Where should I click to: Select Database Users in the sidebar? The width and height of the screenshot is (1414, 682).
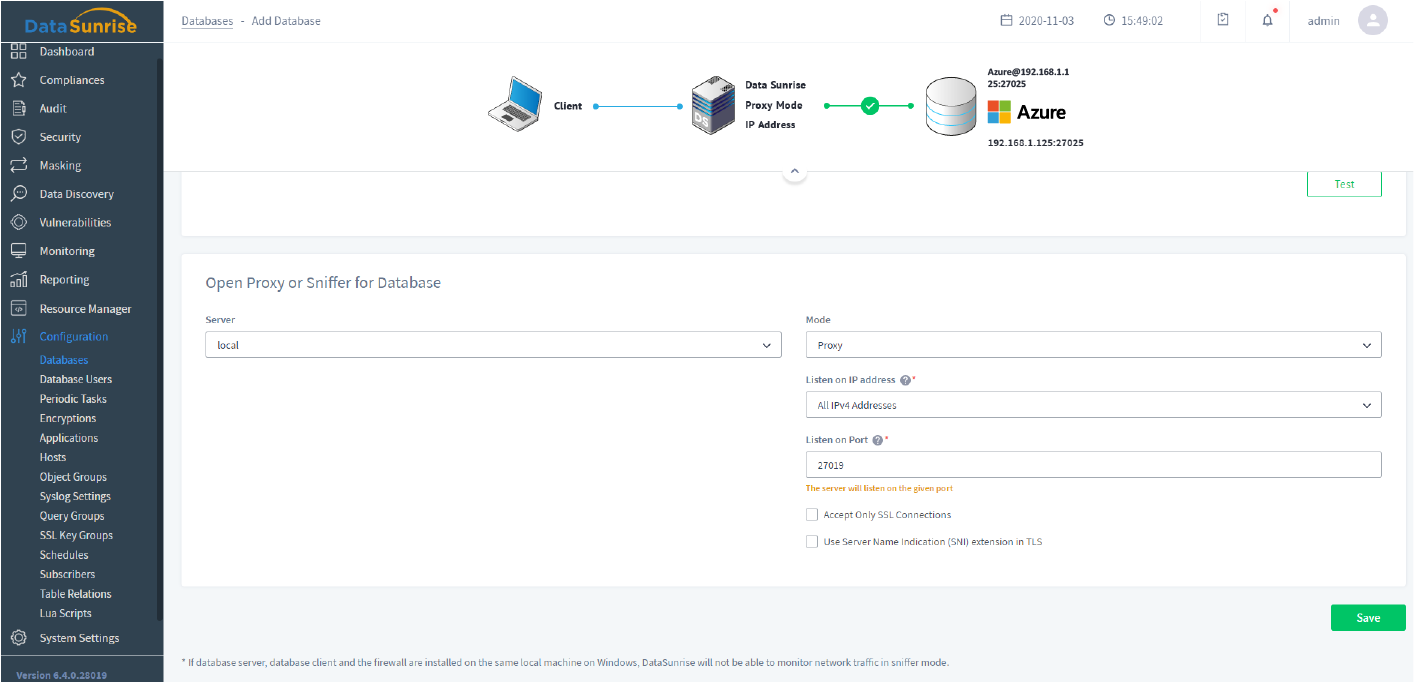click(76, 379)
